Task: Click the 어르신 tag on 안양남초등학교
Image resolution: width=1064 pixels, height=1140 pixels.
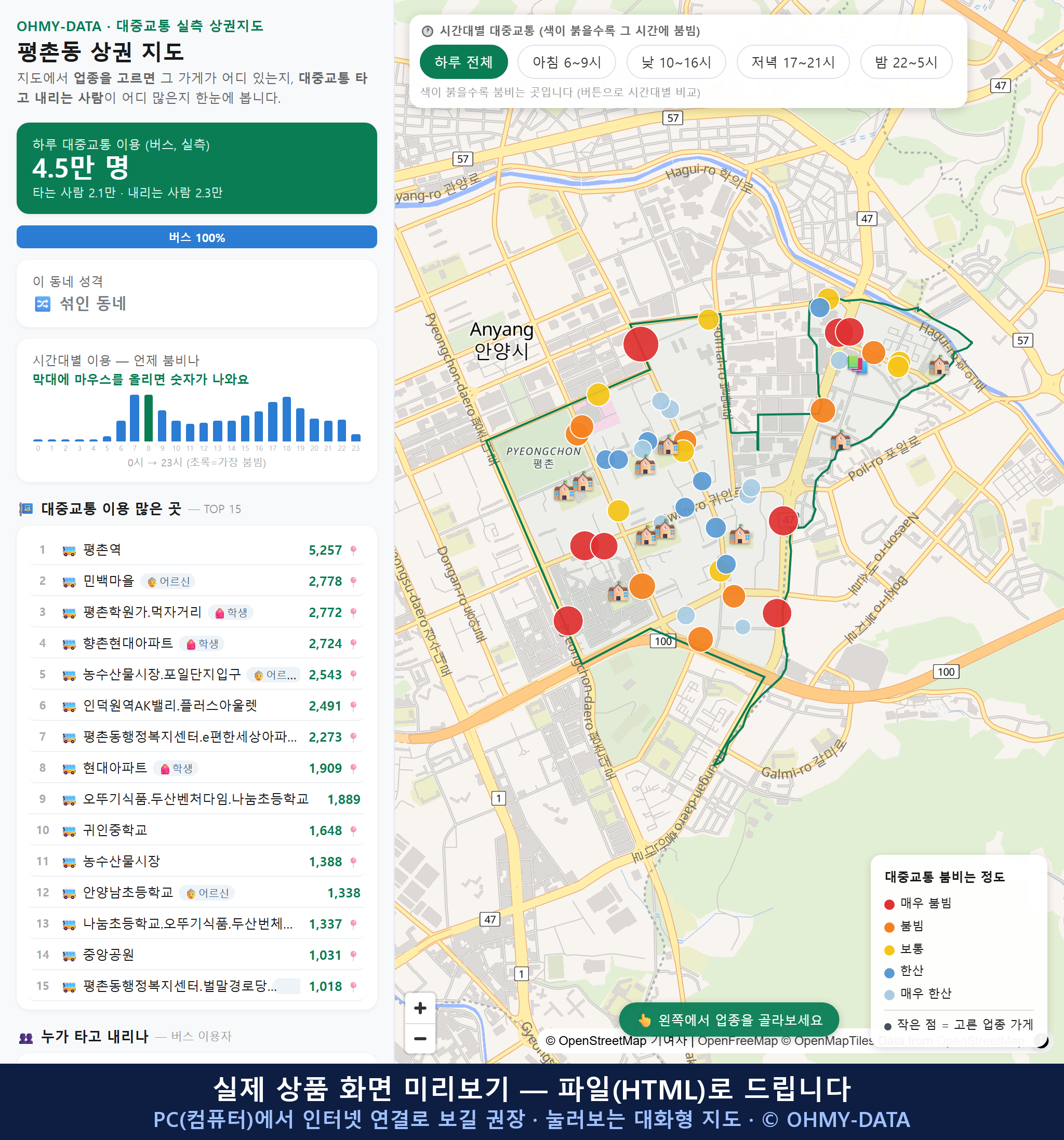Action: [207, 893]
